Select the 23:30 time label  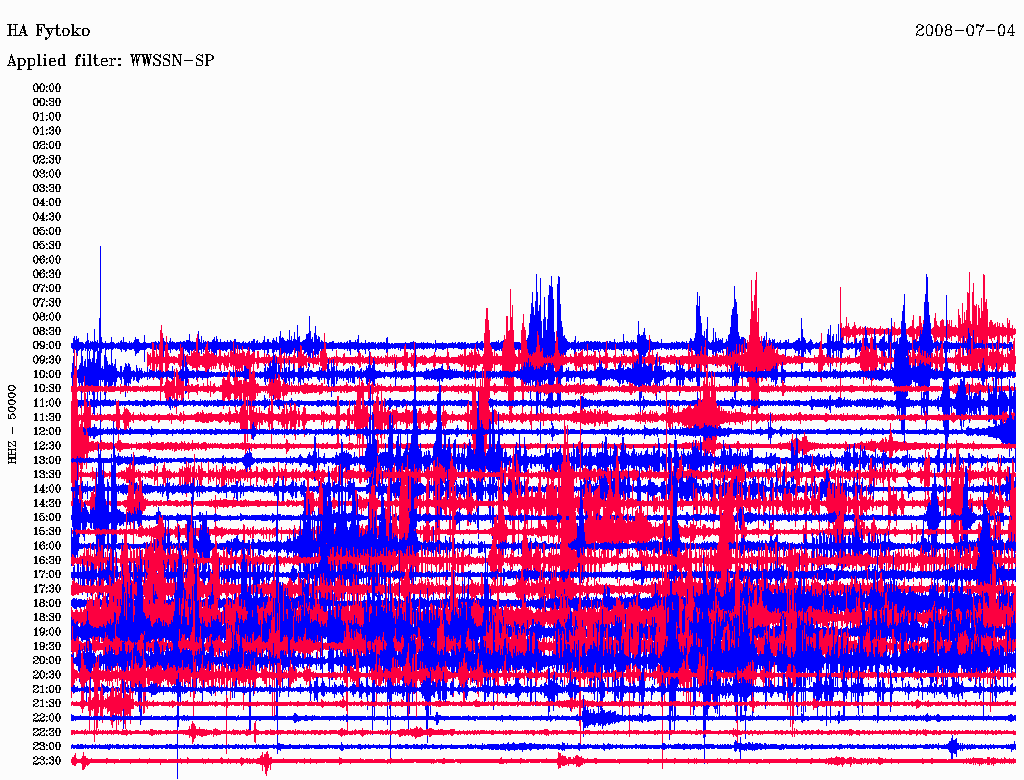coord(47,761)
